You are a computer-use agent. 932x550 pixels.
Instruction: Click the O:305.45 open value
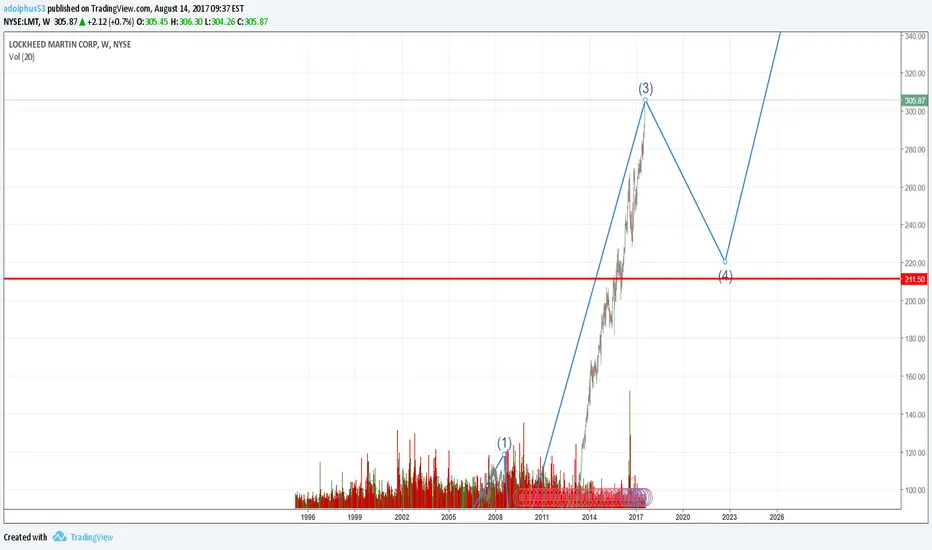152,22
